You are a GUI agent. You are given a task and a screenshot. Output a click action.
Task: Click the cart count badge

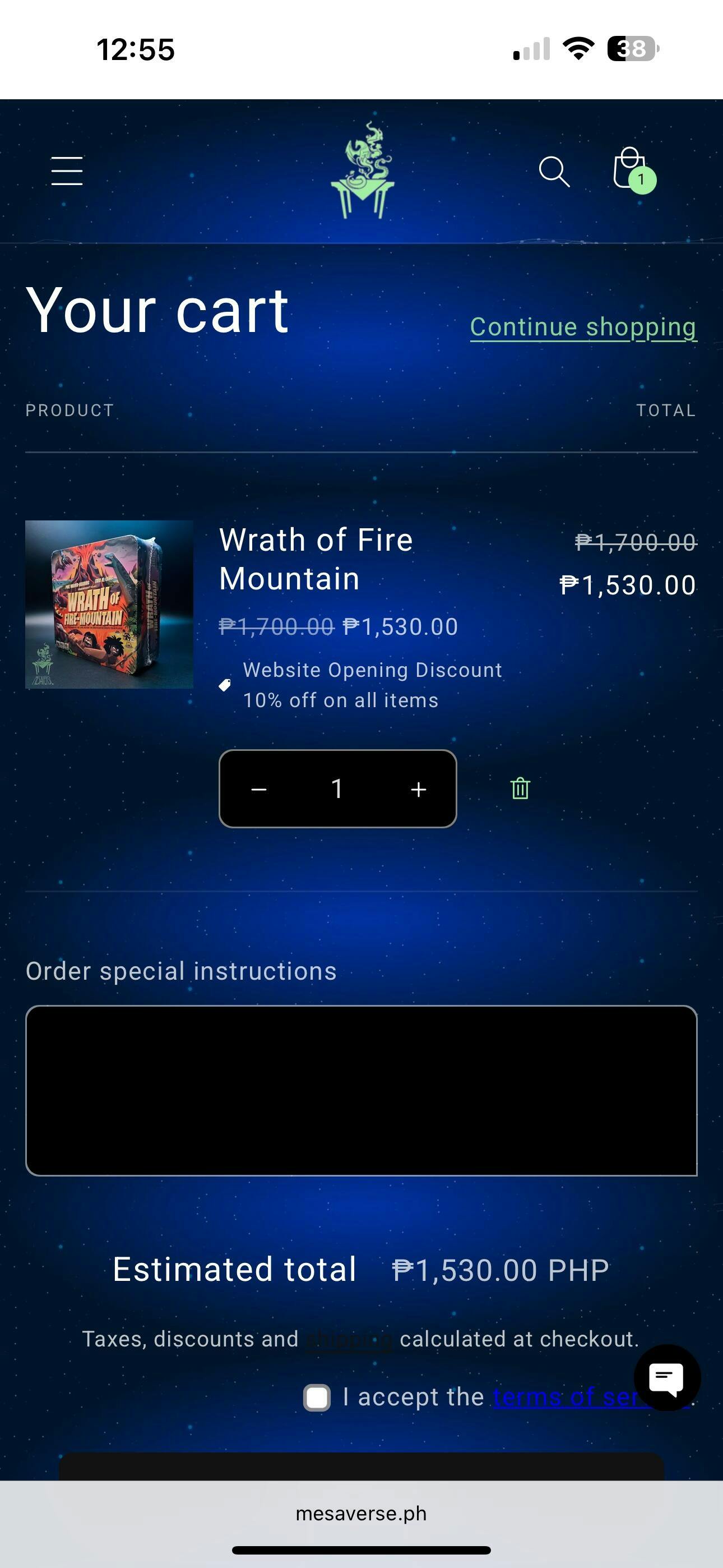click(x=642, y=179)
